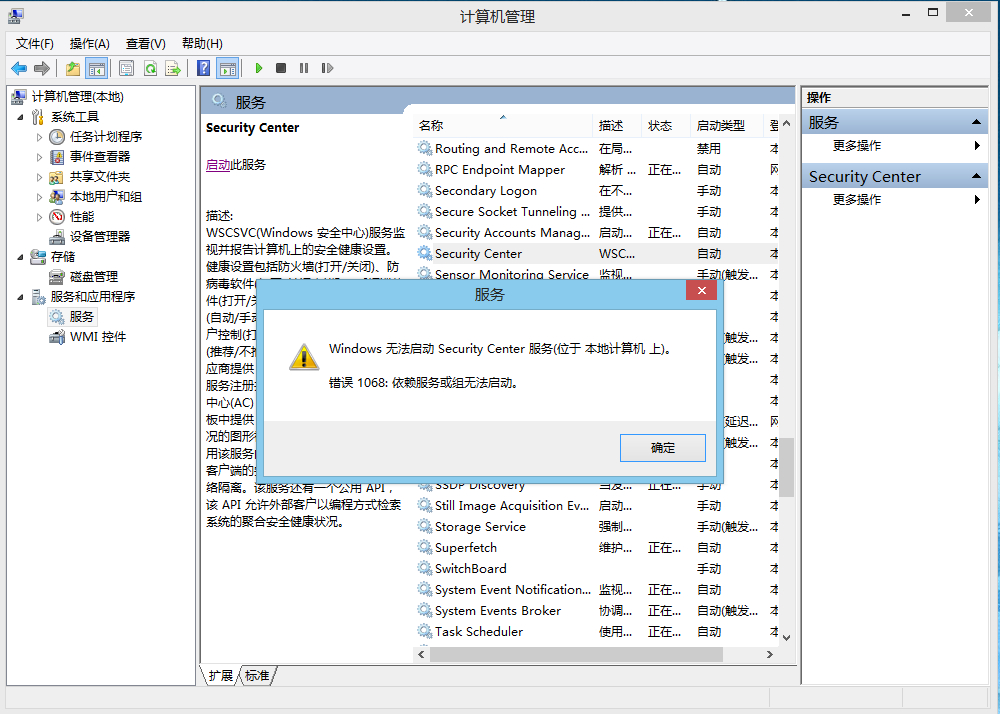Select the Storage Service row
This screenshot has height=714, width=1000.
click(596, 527)
